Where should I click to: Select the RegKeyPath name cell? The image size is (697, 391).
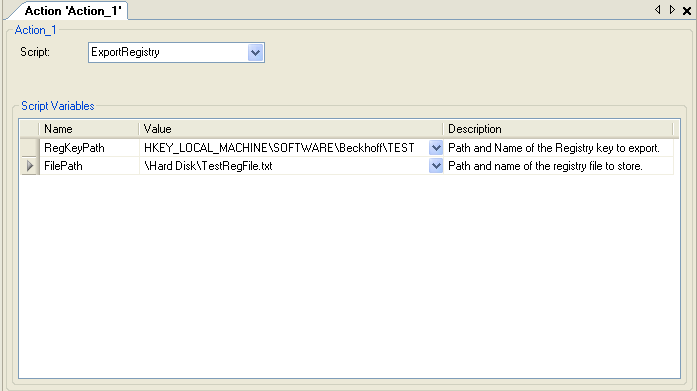(x=89, y=148)
